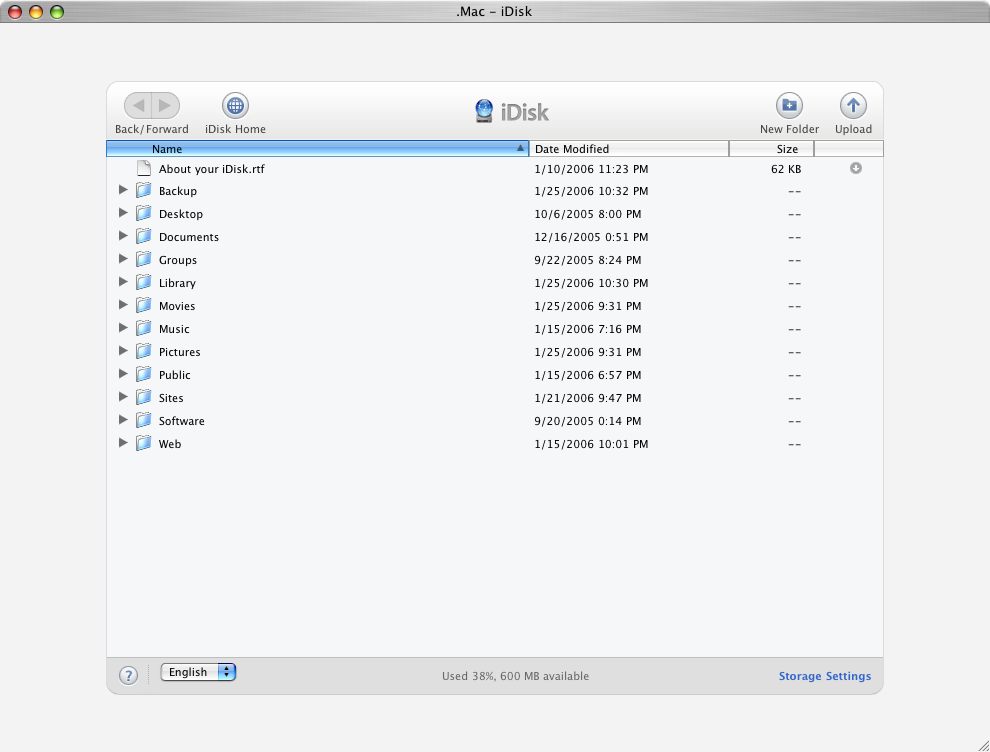
Task: Open the English language dropdown
Action: coord(198,672)
